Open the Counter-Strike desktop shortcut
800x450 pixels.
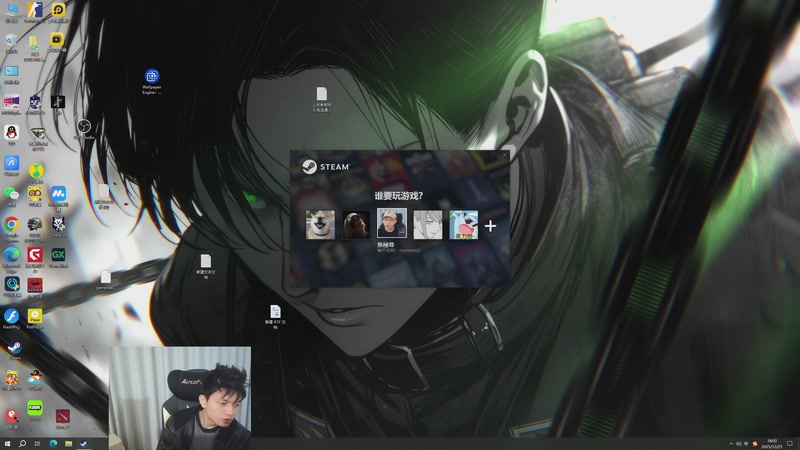(34, 12)
